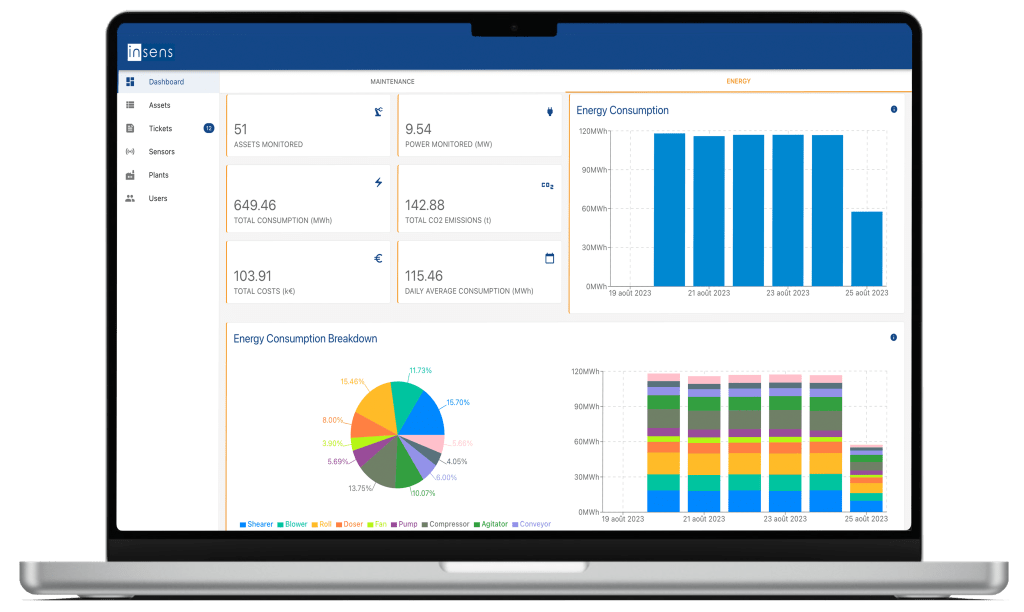Open info icon for Energy Consumption Breakdown

pyautogui.click(x=893, y=338)
